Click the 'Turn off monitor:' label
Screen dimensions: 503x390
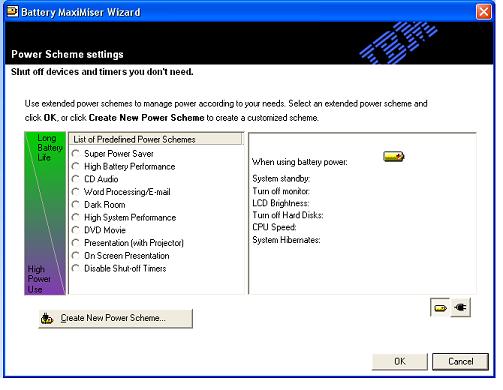(281, 191)
